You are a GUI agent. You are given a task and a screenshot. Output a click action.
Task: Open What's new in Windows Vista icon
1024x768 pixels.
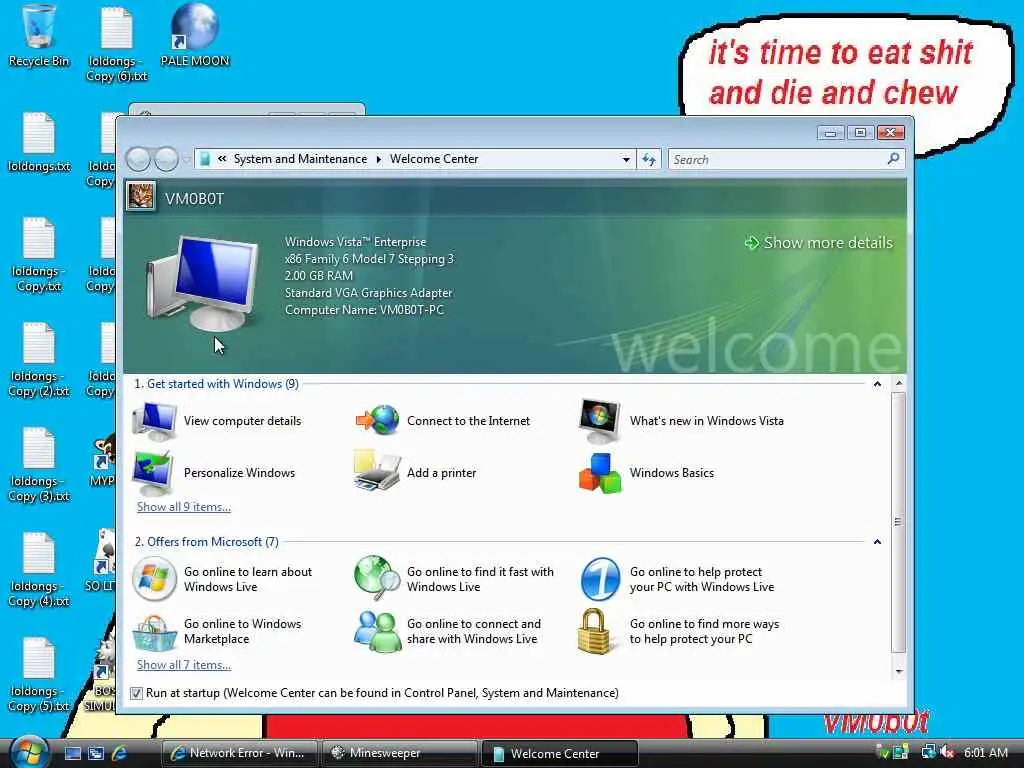click(x=600, y=421)
